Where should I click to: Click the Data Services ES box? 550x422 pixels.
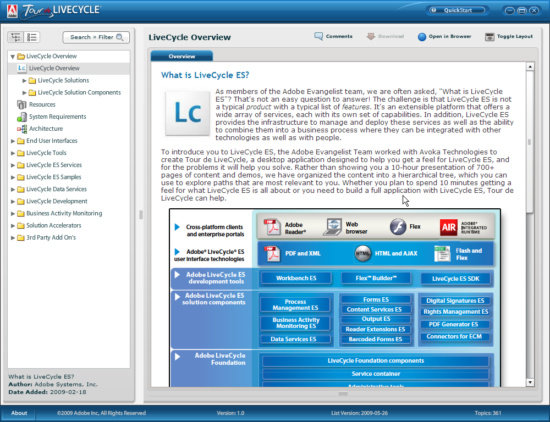coord(295,339)
